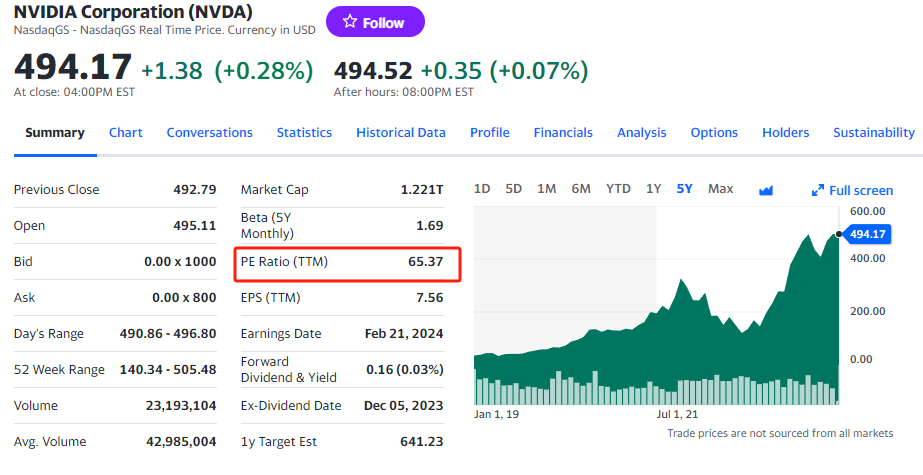Click 52 Week Range value 140.34 - 505.48
This screenshot has width=923, height=475.
(168, 370)
